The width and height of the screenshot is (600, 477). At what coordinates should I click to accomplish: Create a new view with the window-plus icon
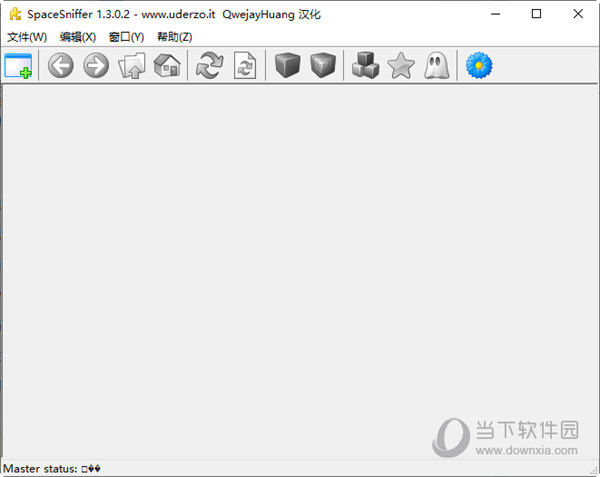(x=18, y=67)
